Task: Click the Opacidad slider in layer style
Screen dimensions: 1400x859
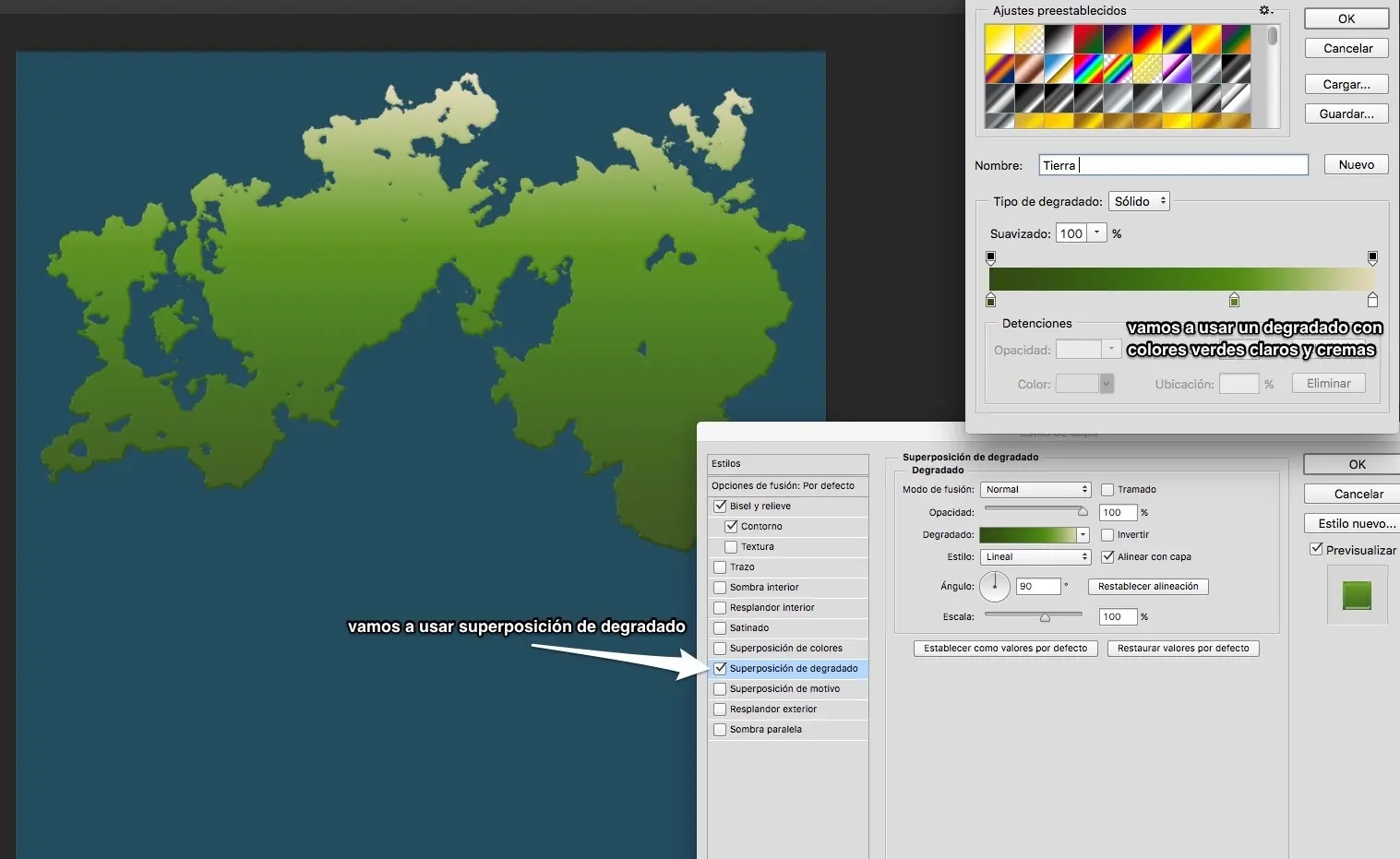Action: (1036, 509)
